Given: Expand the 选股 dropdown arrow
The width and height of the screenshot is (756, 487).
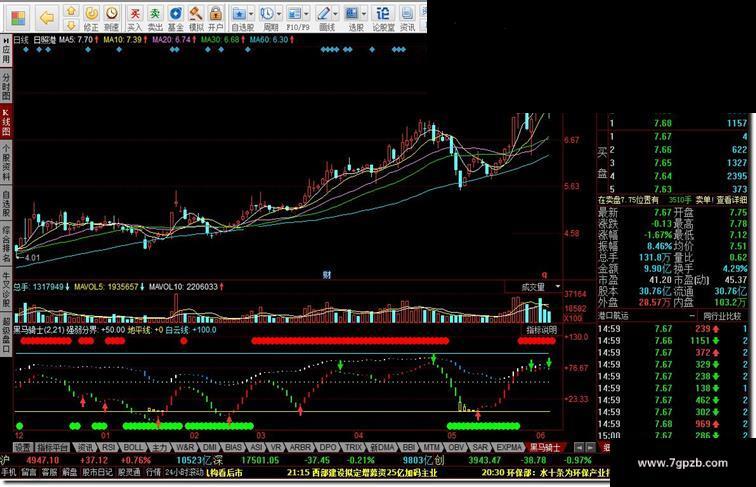Looking at the screenshot, I should click(x=364, y=14).
